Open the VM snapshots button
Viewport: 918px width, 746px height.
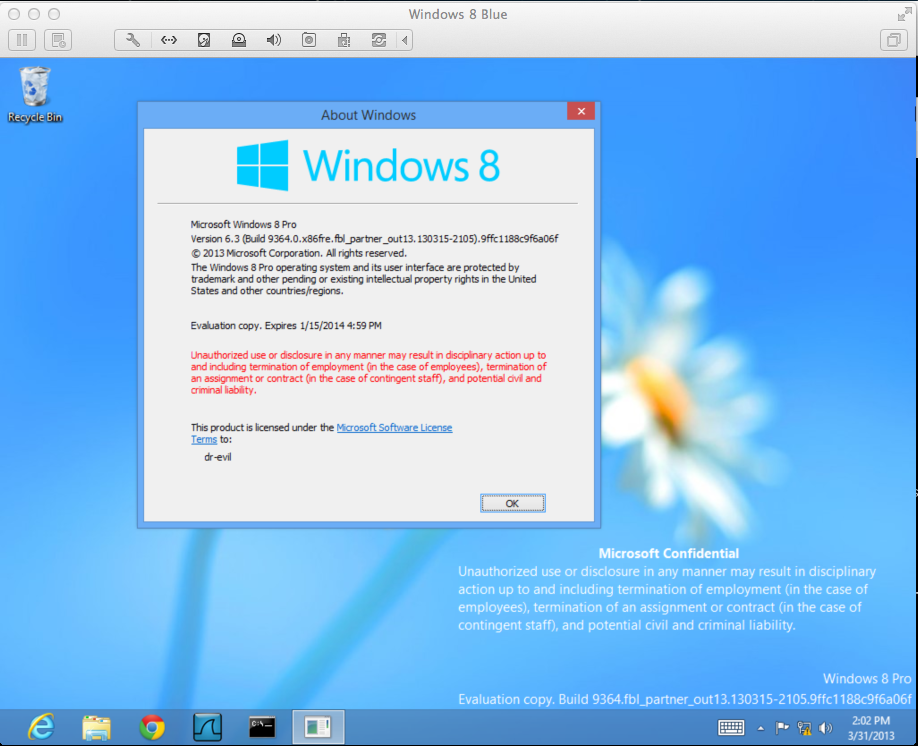pos(58,40)
